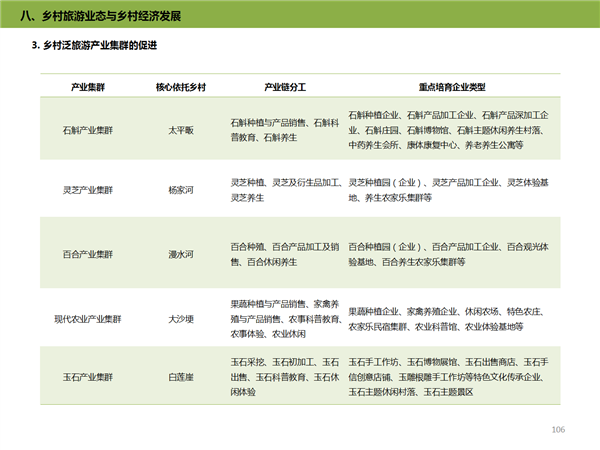Click the 大沙埂 village cell

pos(180,319)
